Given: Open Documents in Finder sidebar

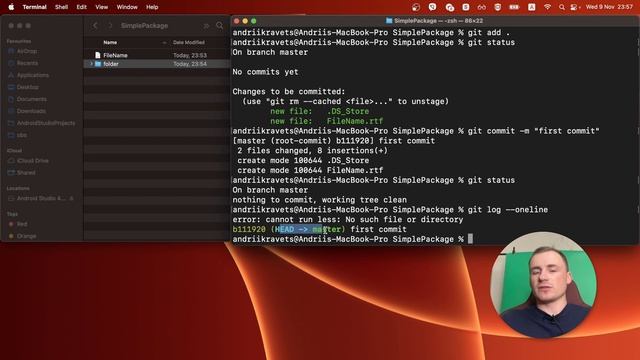Looking at the screenshot, I should (x=31, y=99).
